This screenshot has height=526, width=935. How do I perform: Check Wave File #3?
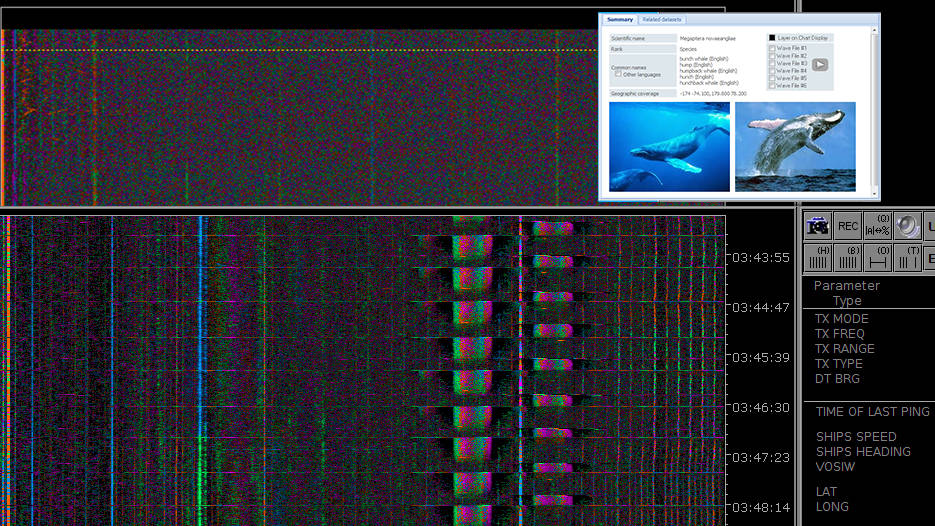(772, 63)
